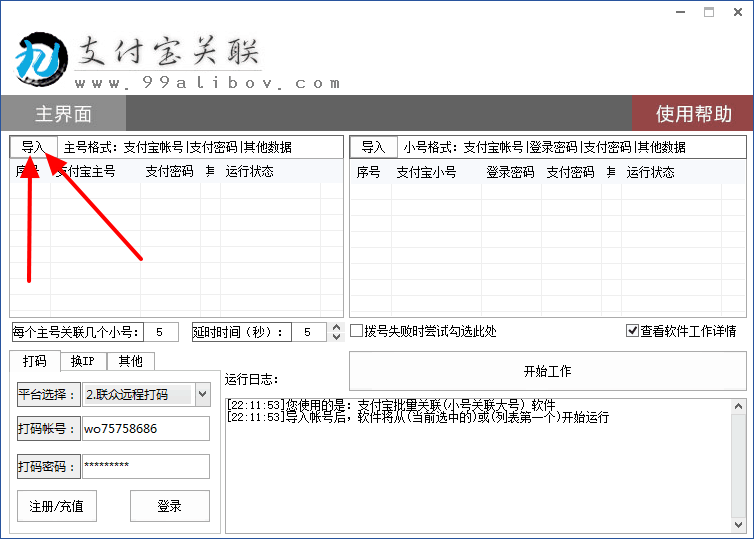Enable 拨号失败时尝试勾选此处 checkbox
This screenshot has width=754, height=539.
click(356, 331)
